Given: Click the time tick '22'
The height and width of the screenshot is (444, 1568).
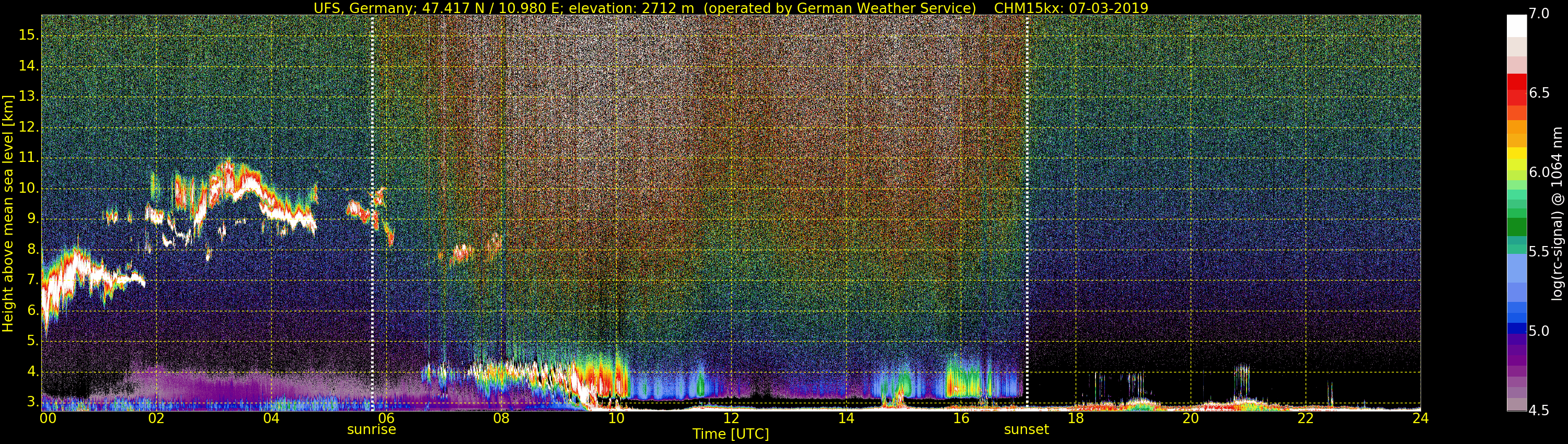Looking at the screenshot, I should tap(1305, 418).
